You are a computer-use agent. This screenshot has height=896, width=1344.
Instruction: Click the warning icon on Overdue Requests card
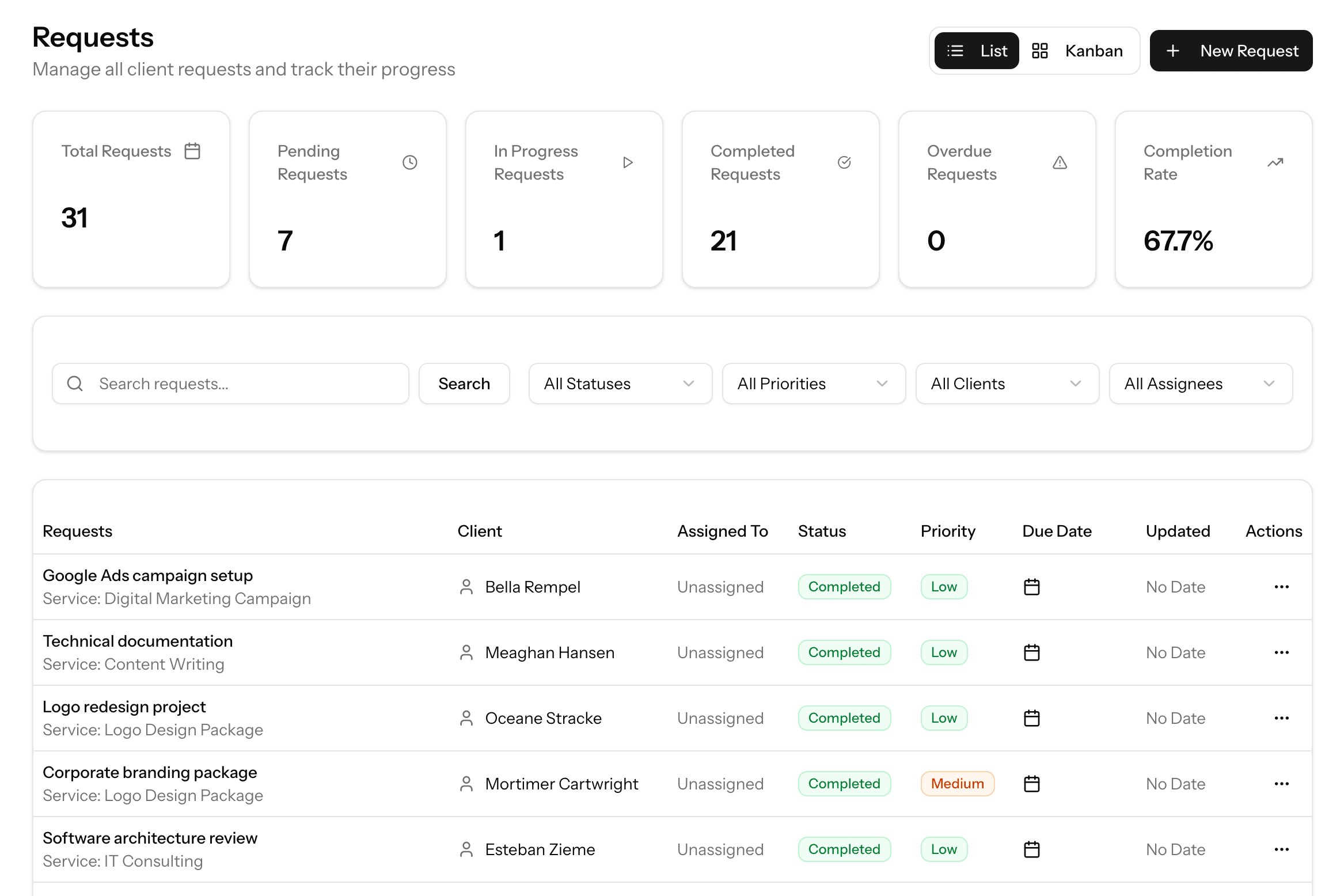(1060, 162)
